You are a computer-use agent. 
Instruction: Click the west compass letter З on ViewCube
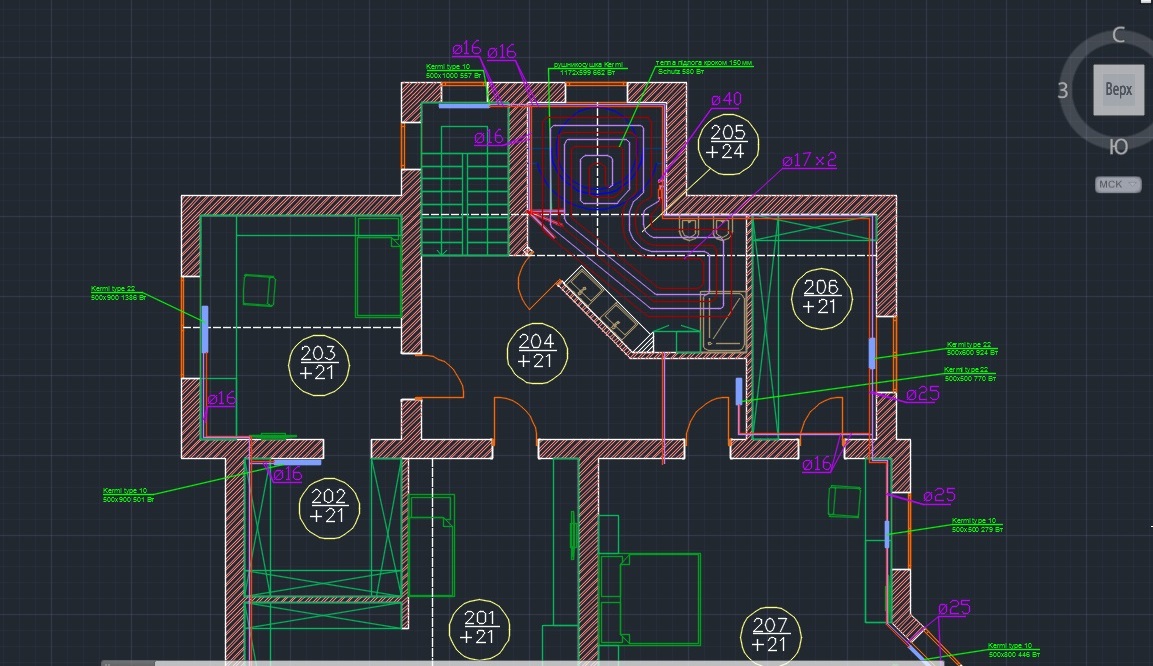pos(1063,91)
